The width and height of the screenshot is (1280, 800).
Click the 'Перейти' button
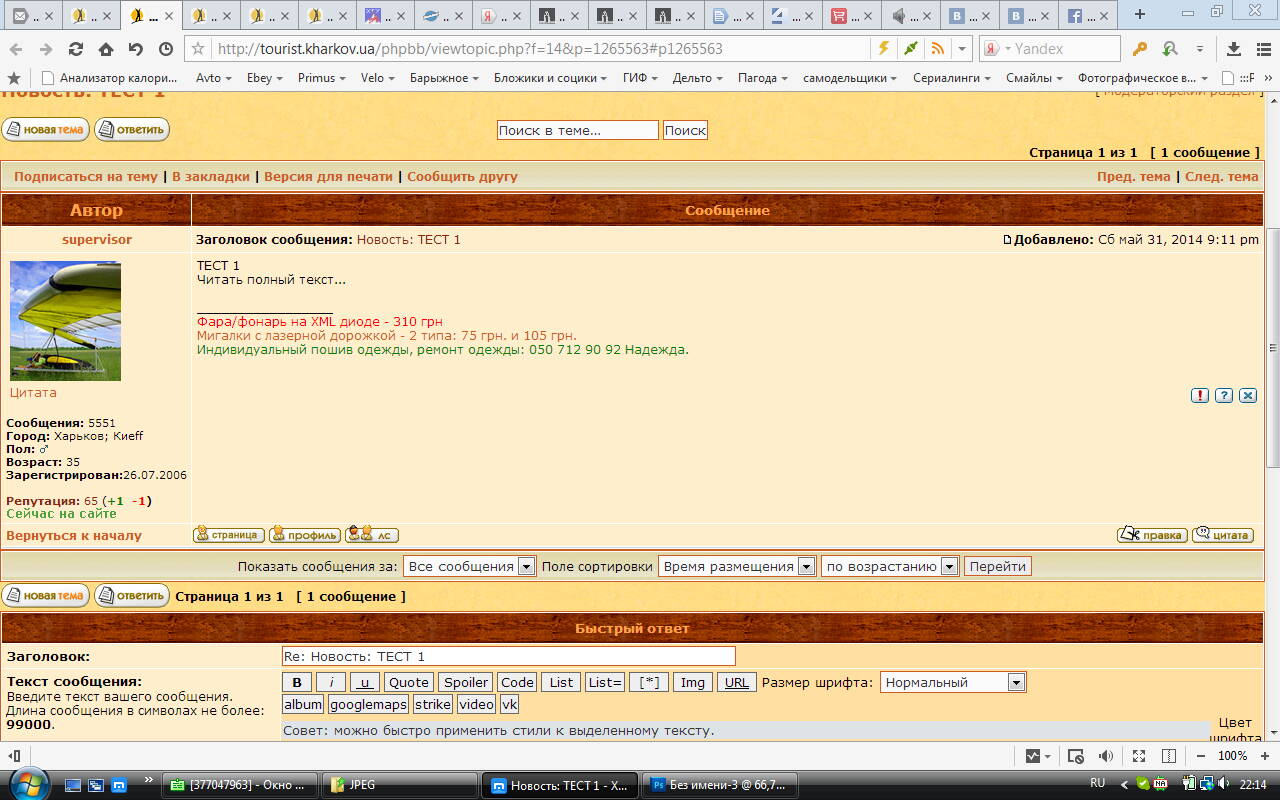(x=997, y=566)
